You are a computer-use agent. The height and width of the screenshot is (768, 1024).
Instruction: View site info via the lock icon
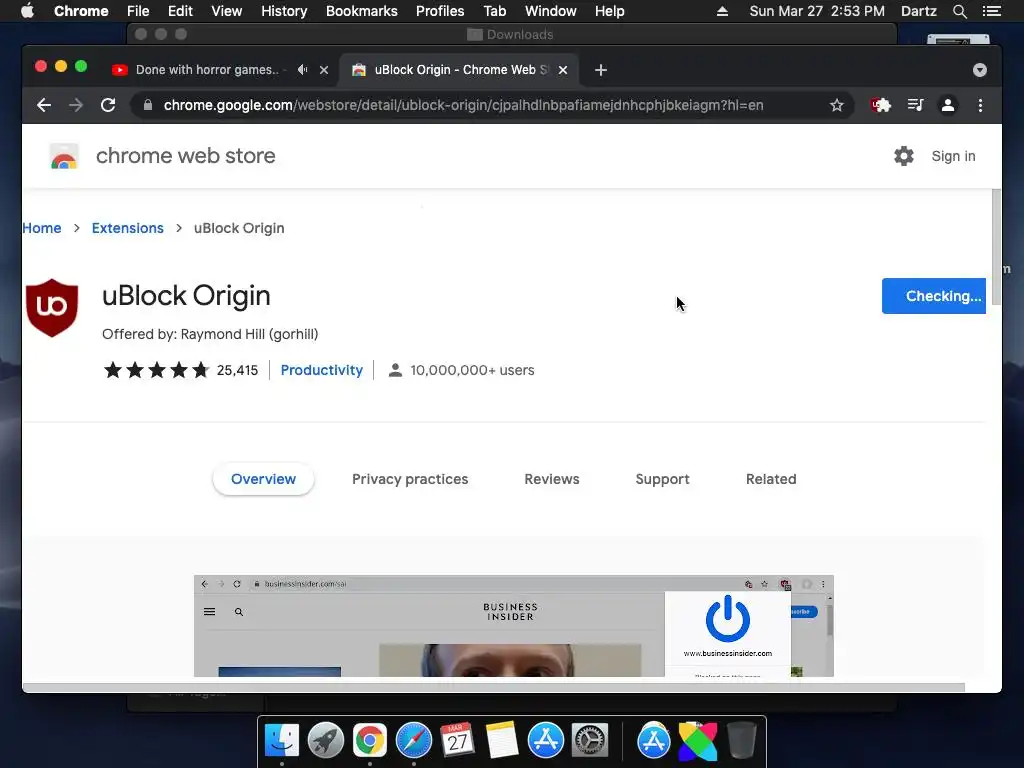click(148, 105)
